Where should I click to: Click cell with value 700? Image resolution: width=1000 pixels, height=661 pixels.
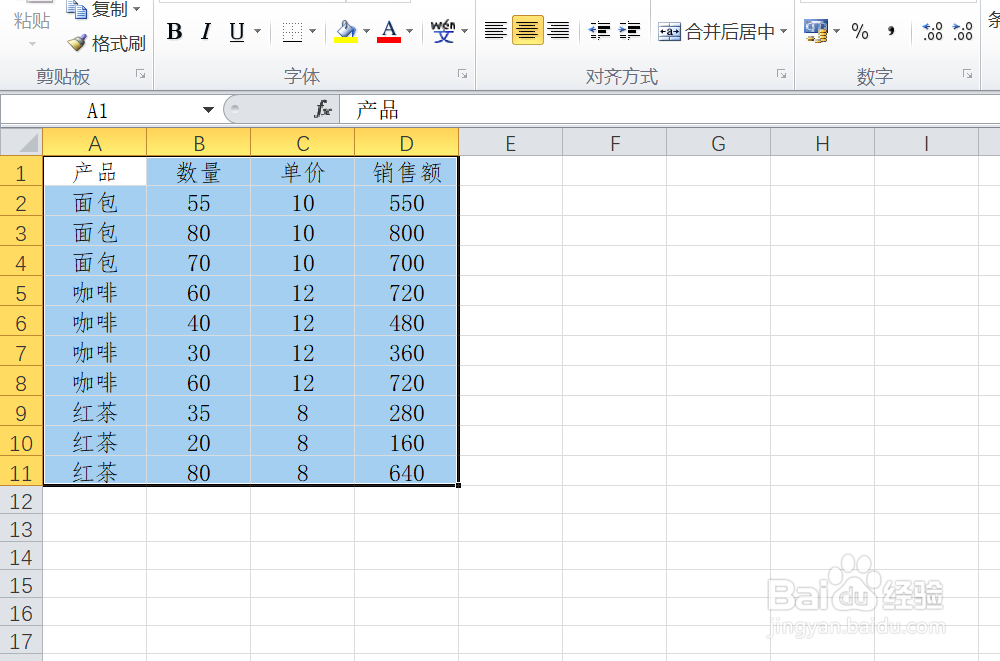pos(406,262)
